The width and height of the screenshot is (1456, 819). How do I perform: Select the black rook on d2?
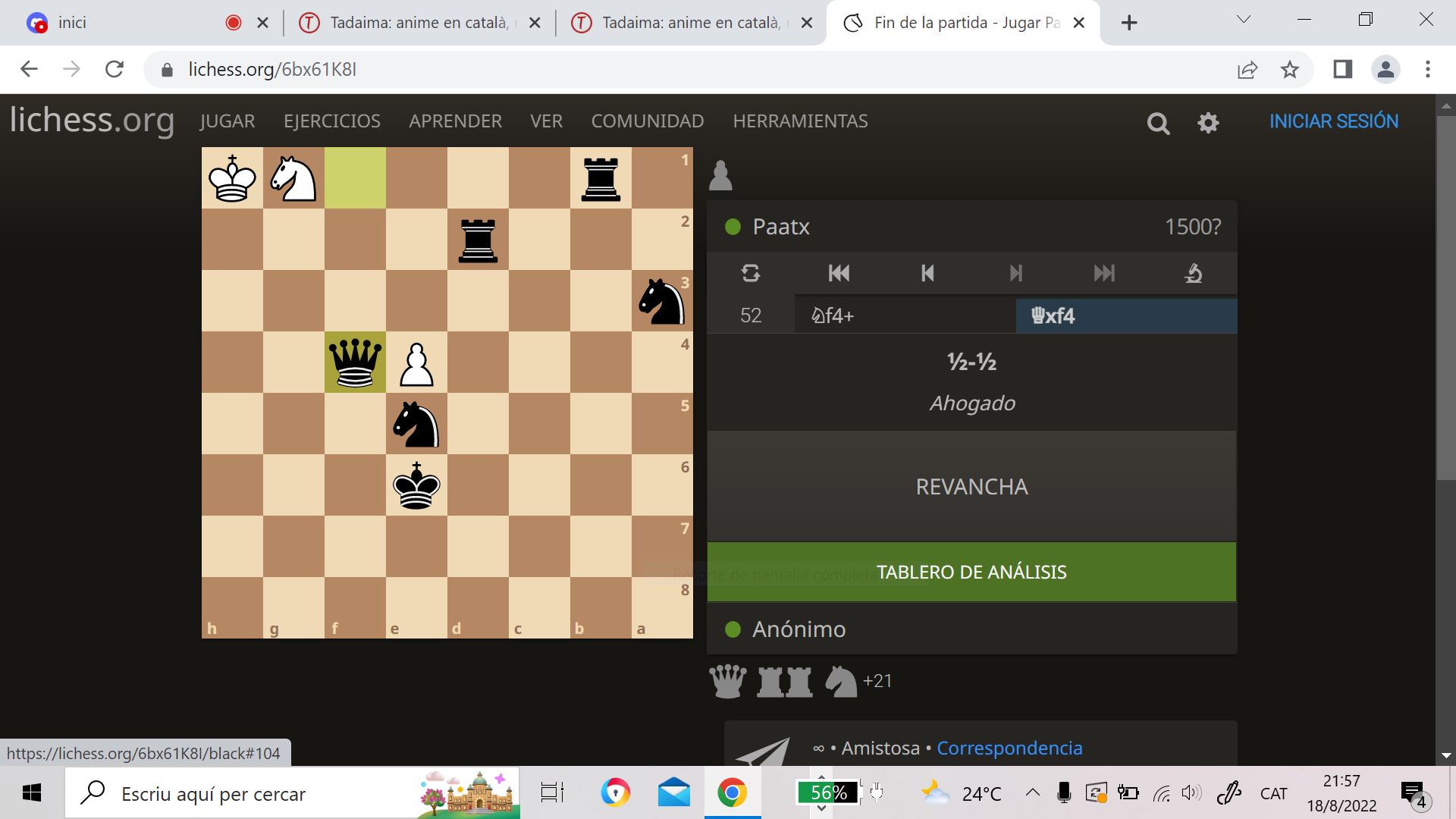[478, 240]
